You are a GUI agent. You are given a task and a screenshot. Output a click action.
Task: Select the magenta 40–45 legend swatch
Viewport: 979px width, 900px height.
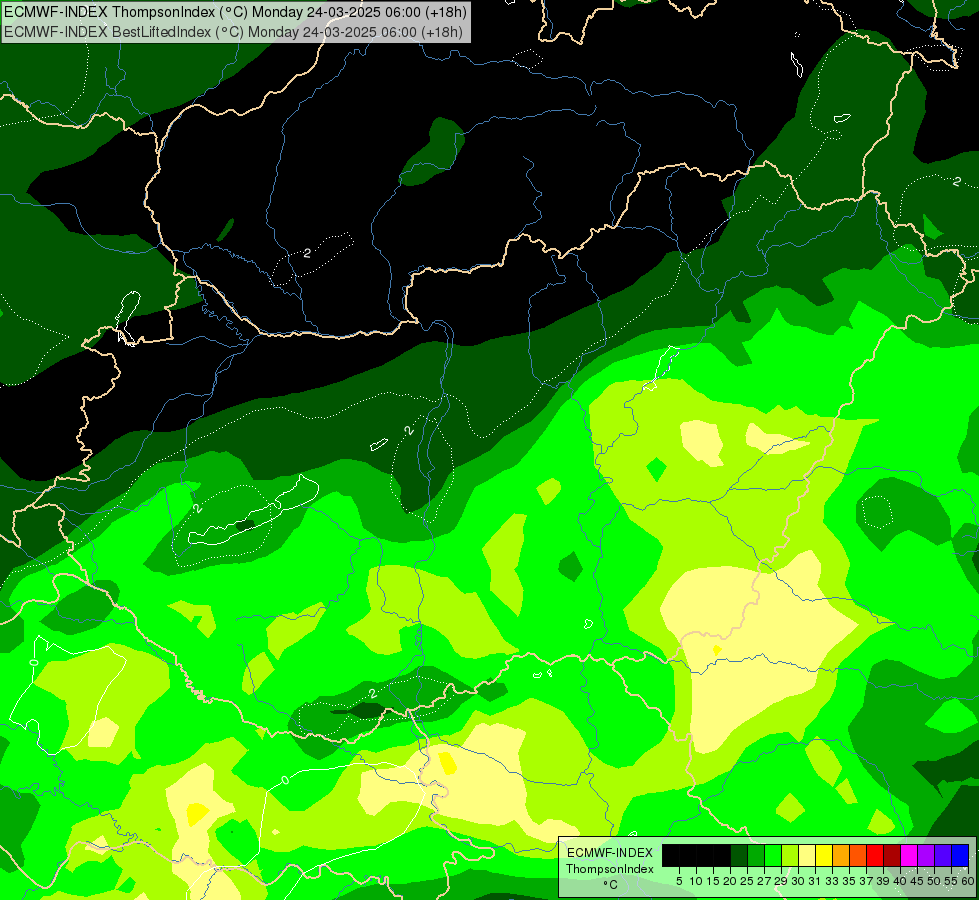pos(909,855)
